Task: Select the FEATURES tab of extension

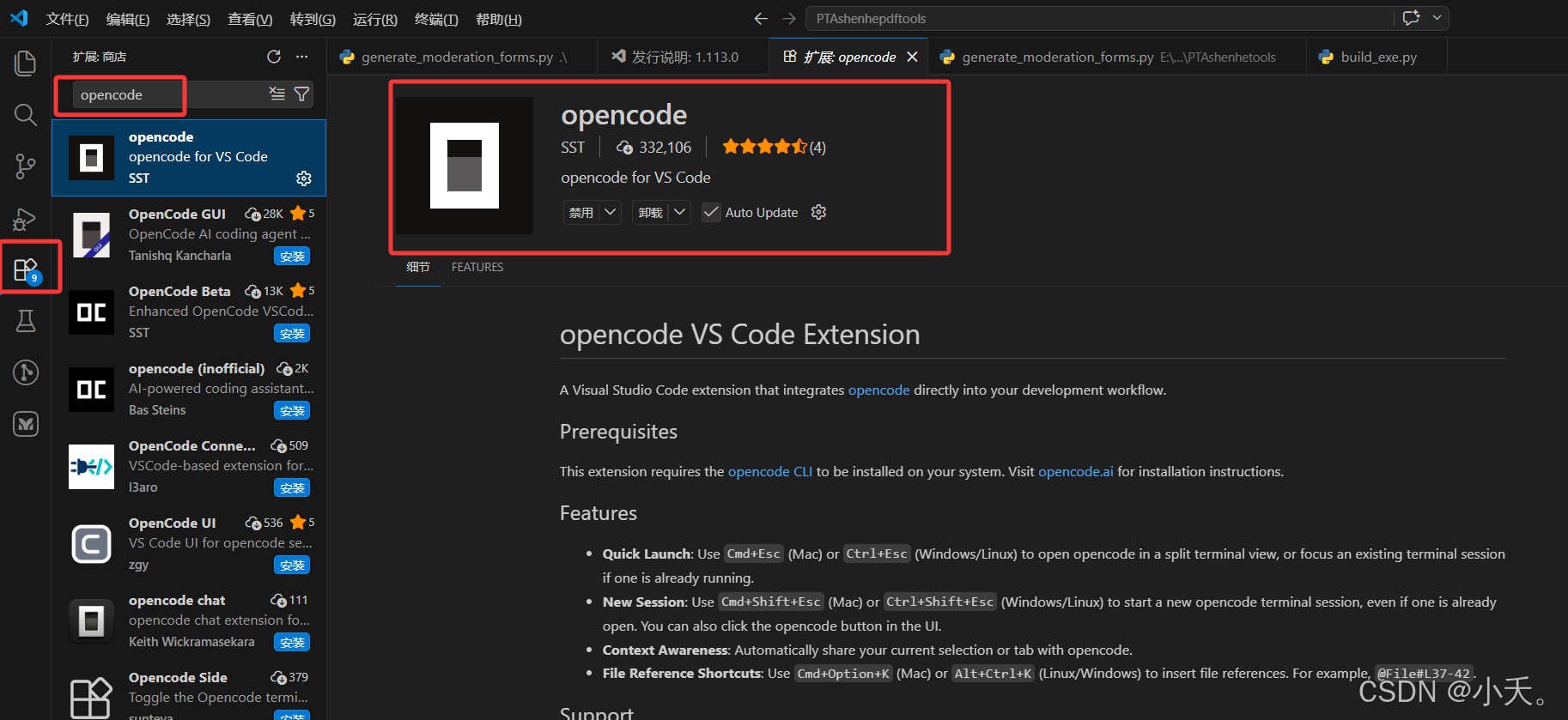Action: click(x=477, y=267)
